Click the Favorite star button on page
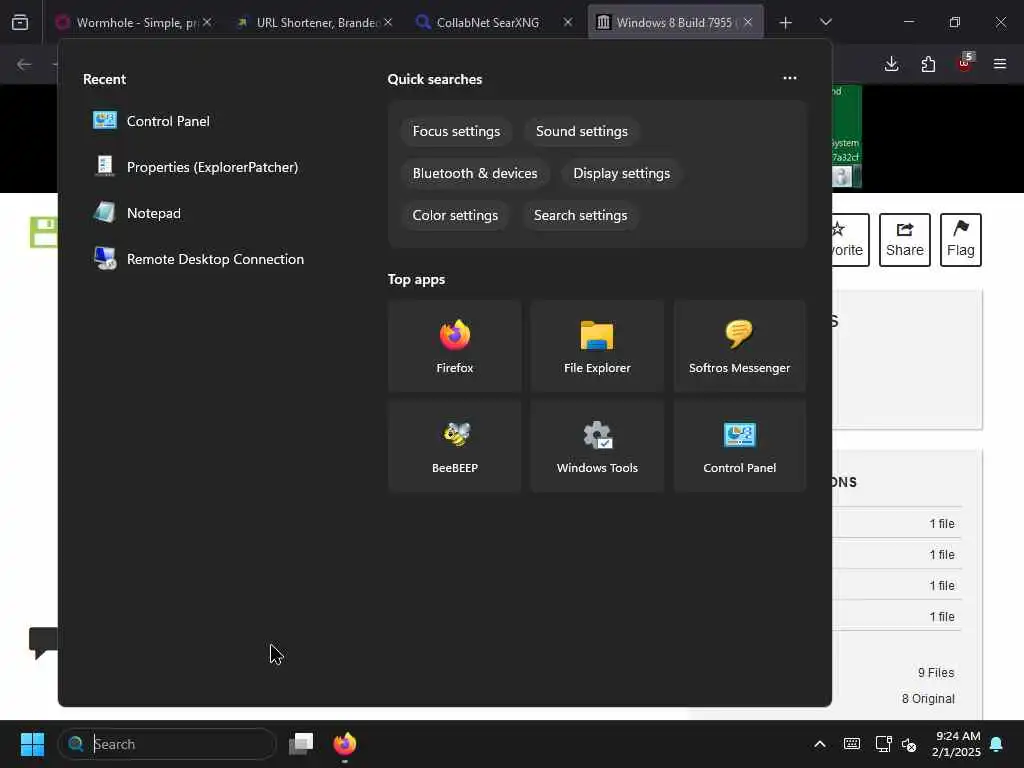Screen dimensions: 1024x768 tap(850, 240)
